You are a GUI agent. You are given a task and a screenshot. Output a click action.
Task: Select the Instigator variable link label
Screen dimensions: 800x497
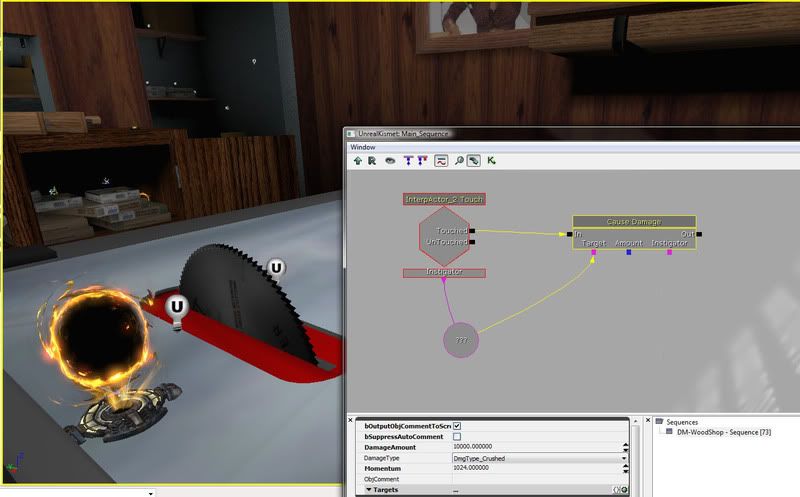[x=444, y=272]
